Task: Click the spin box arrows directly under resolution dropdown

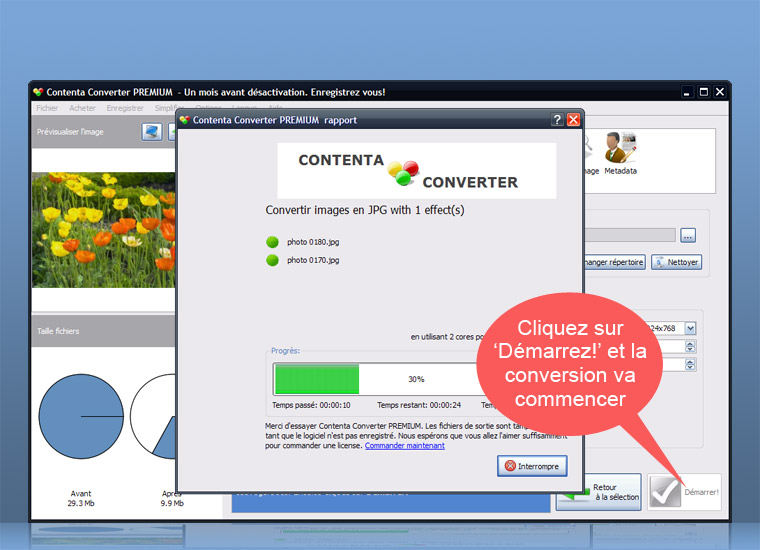Action: coord(691,346)
